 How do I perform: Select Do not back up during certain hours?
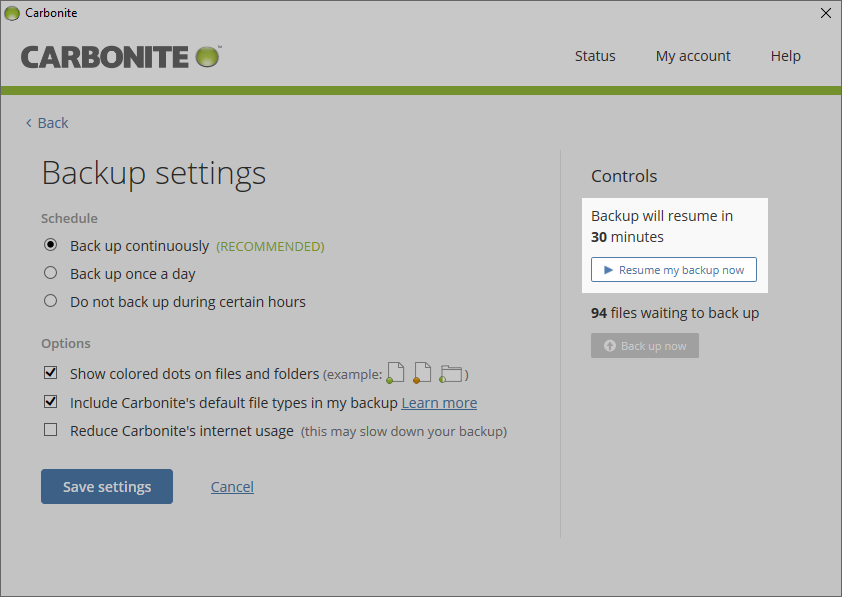click(50, 301)
